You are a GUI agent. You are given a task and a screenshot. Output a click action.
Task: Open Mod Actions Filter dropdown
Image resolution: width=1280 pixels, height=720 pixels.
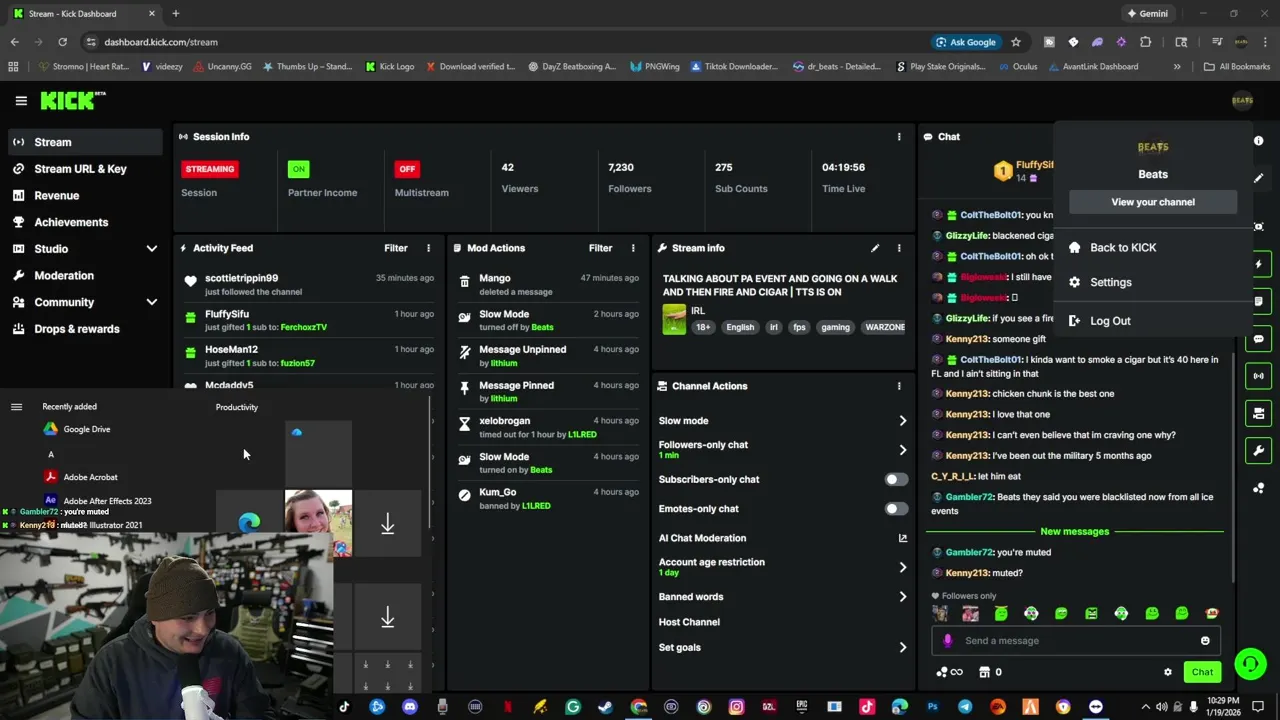pyautogui.click(x=600, y=248)
